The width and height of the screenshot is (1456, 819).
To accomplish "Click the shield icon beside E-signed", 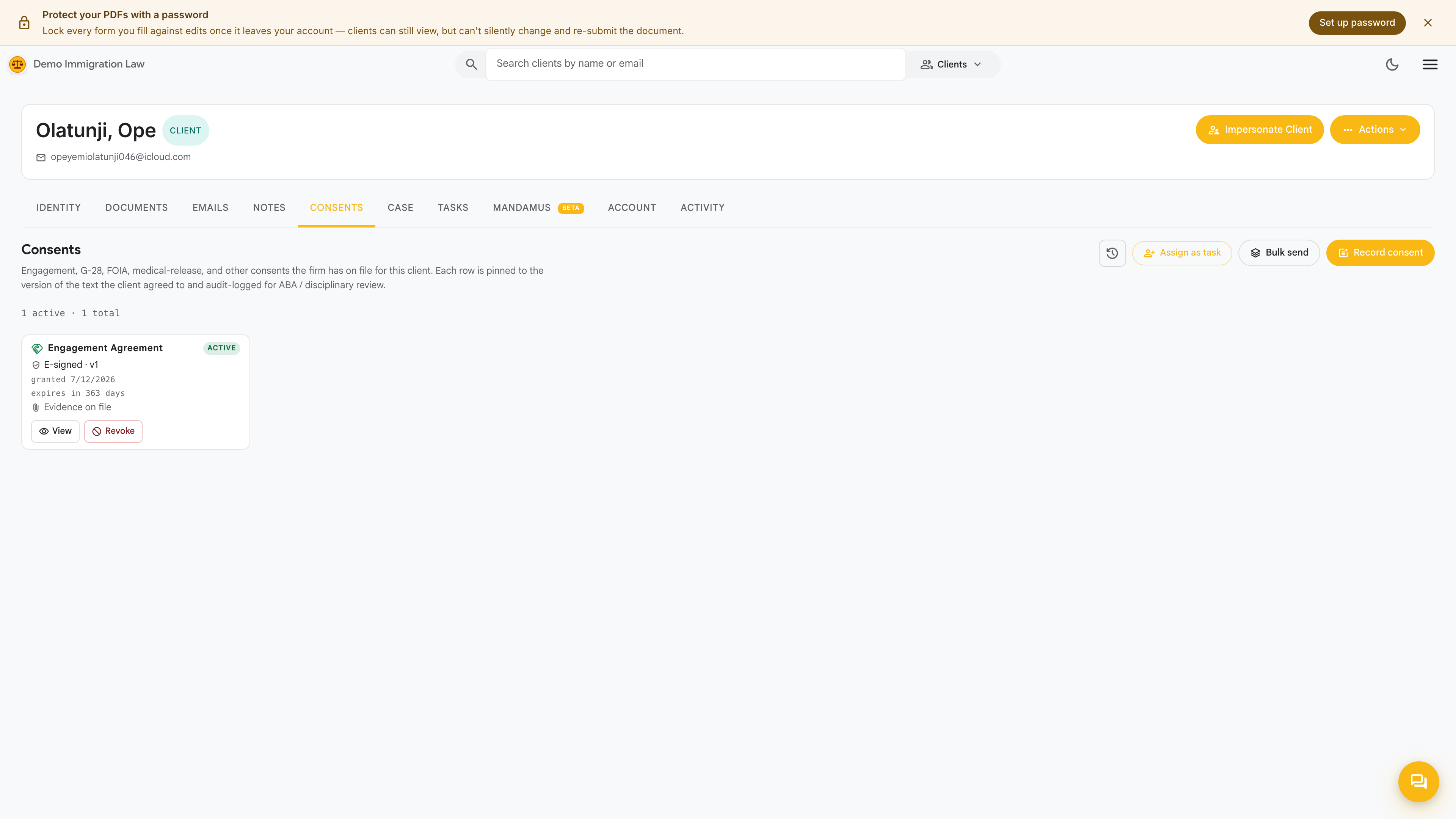I will coord(36,365).
